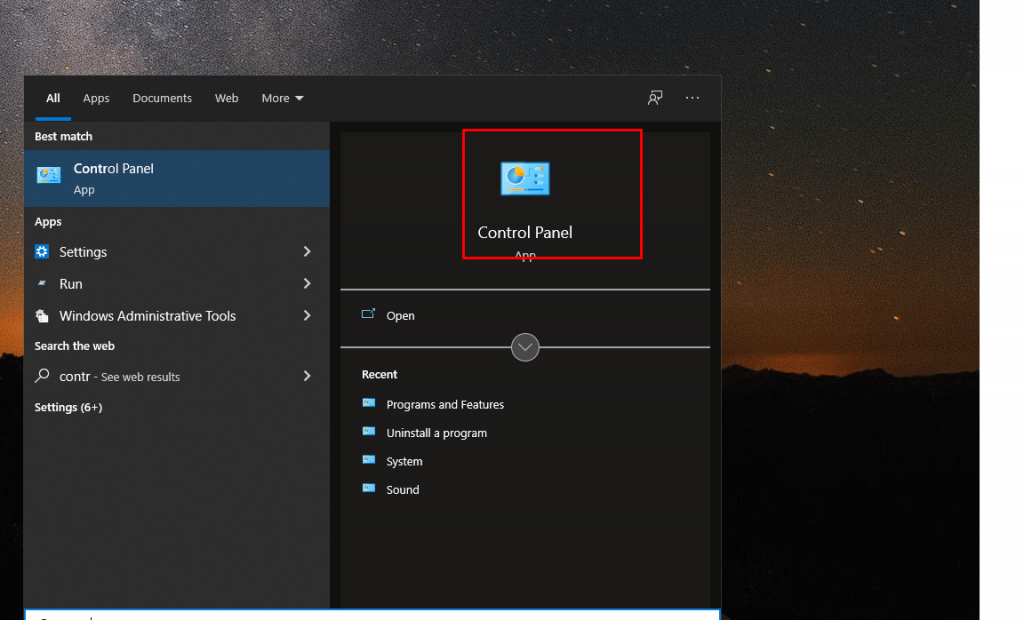Expand the Run result chevron
The height and width of the screenshot is (620, 1024).
pyautogui.click(x=307, y=284)
